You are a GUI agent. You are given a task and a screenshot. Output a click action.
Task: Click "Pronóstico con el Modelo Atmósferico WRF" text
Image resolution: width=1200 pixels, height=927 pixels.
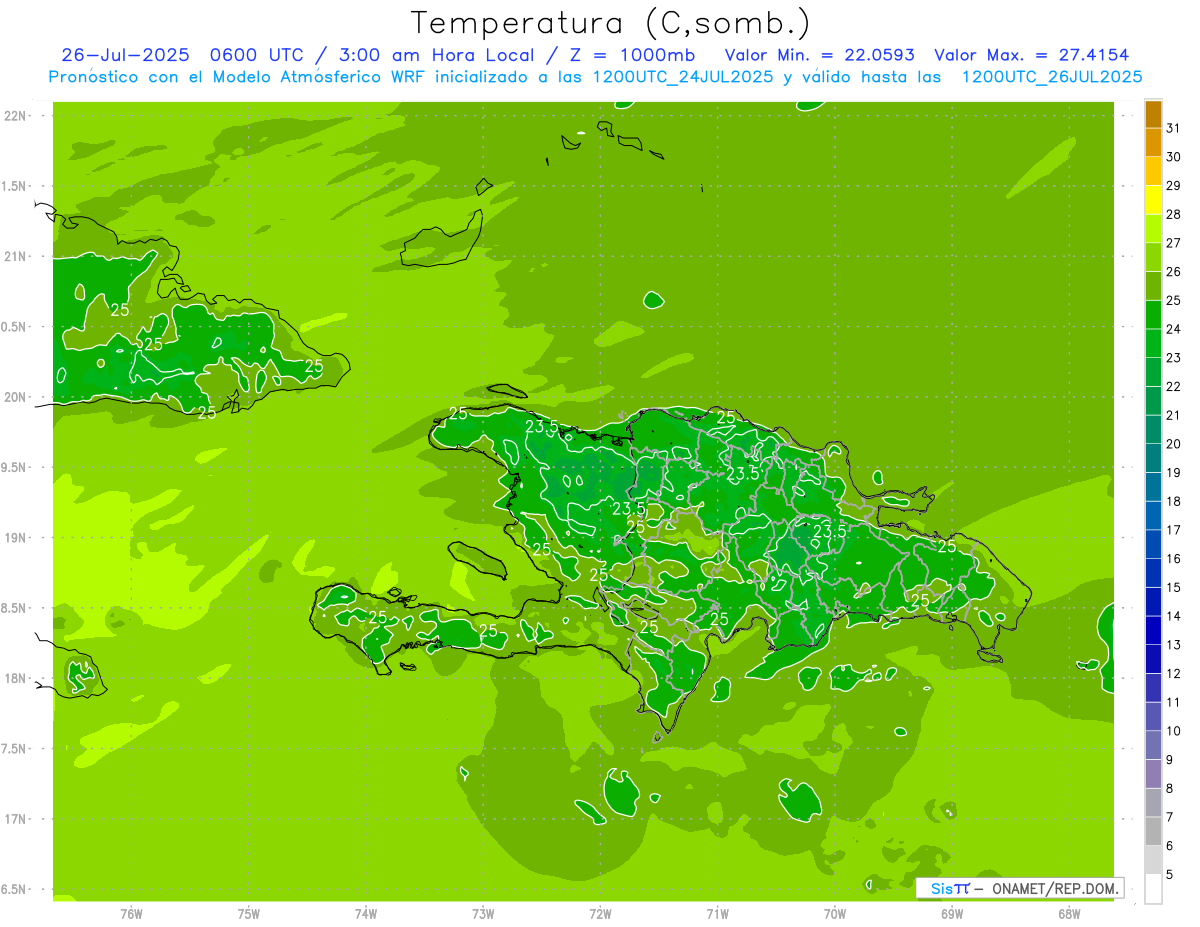(238, 77)
